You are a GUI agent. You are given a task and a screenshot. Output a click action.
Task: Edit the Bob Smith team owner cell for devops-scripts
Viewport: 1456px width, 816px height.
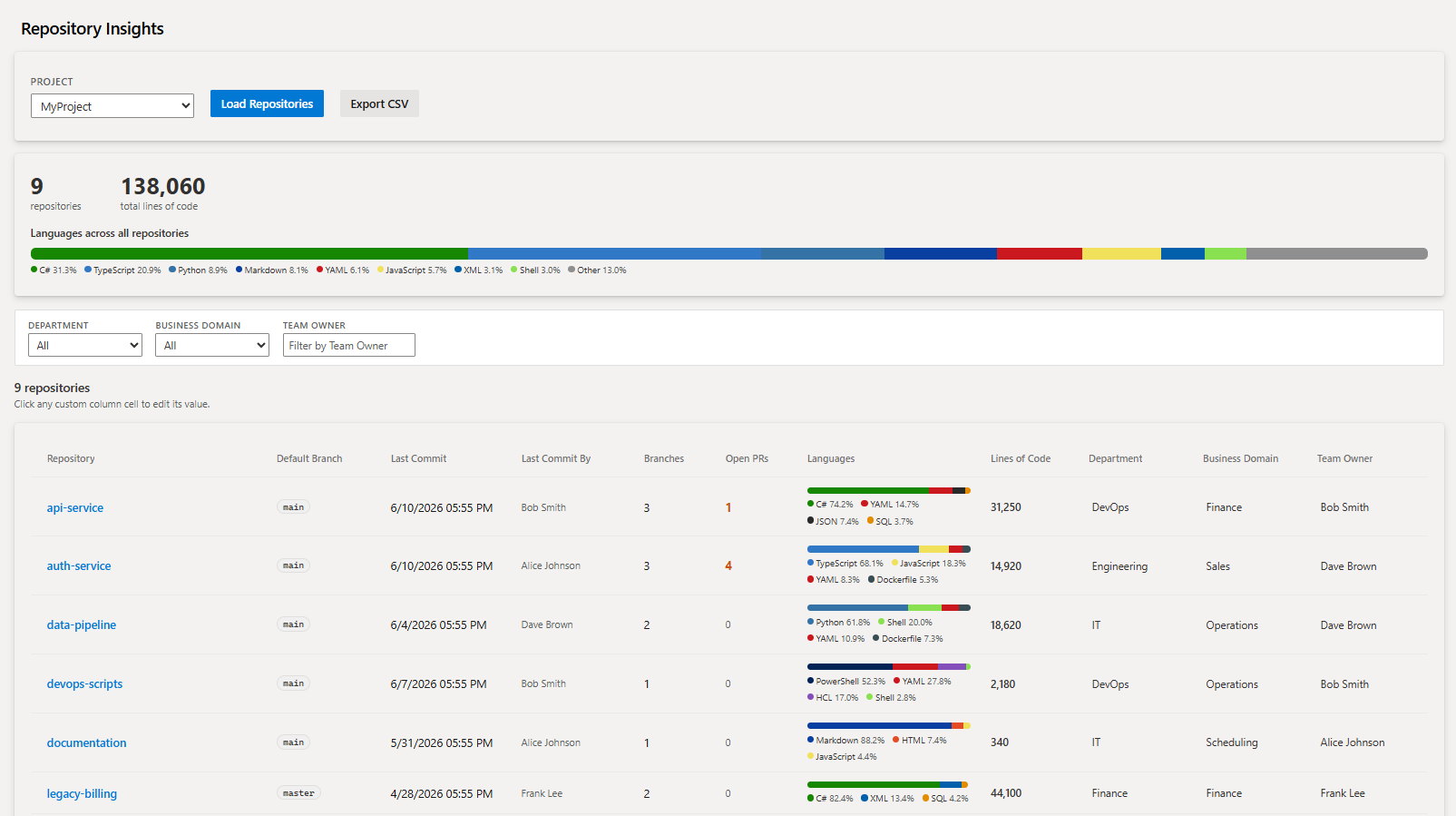pos(1344,684)
